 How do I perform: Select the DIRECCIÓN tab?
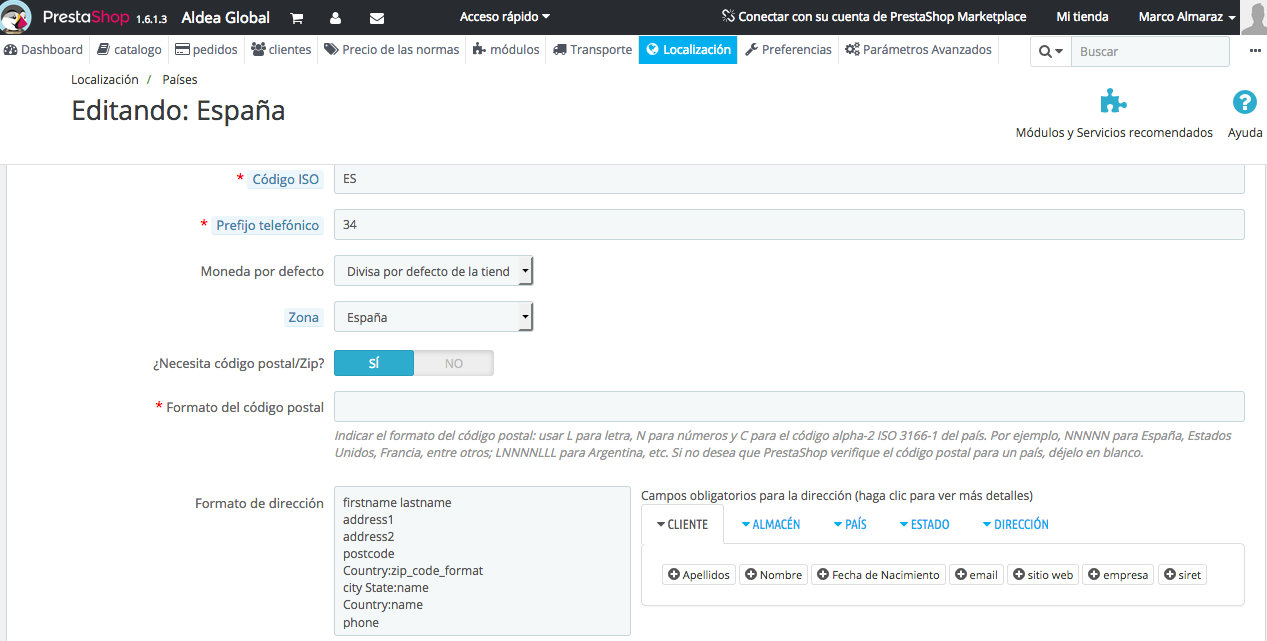click(x=1015, y=524)
